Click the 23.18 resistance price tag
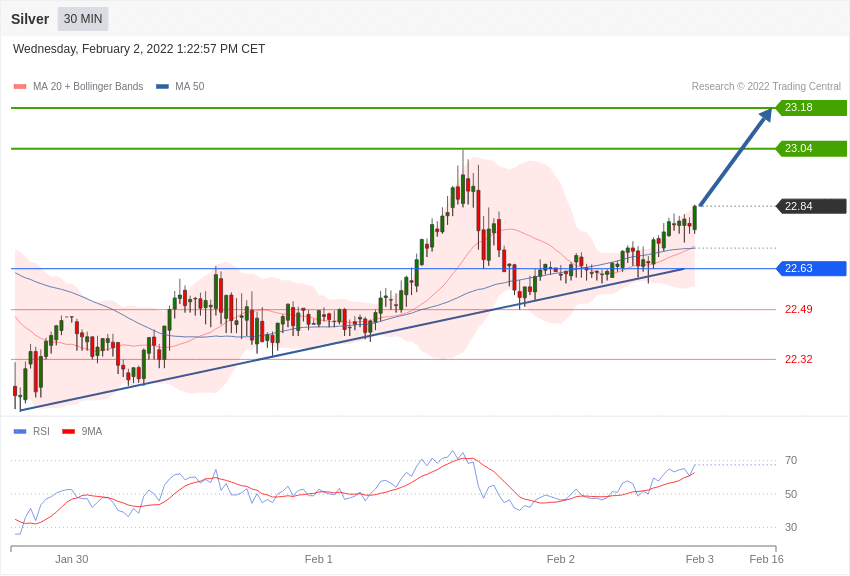This screenshot has height=576, width=850. coord(812,107)
